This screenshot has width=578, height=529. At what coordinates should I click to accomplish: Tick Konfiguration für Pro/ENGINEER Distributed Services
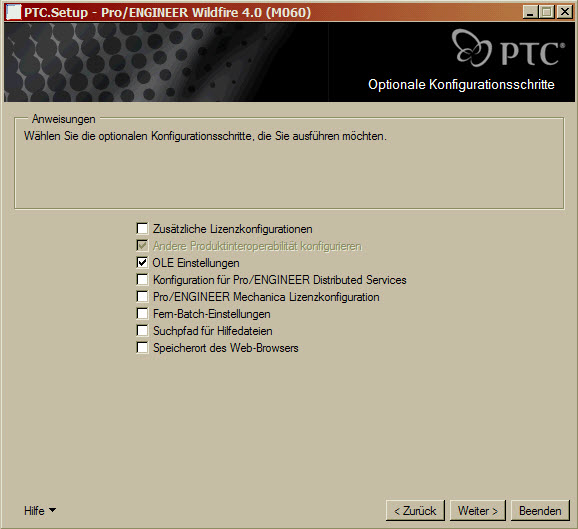coord(142,279)
